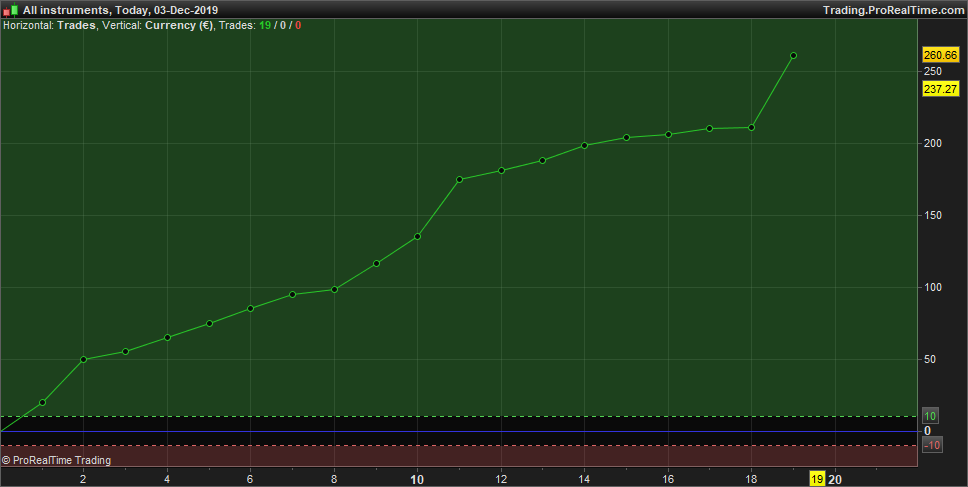This screenshot has width=968, height=487.
Task: Click the red -10 threshold label
Action: coord(932,445)
